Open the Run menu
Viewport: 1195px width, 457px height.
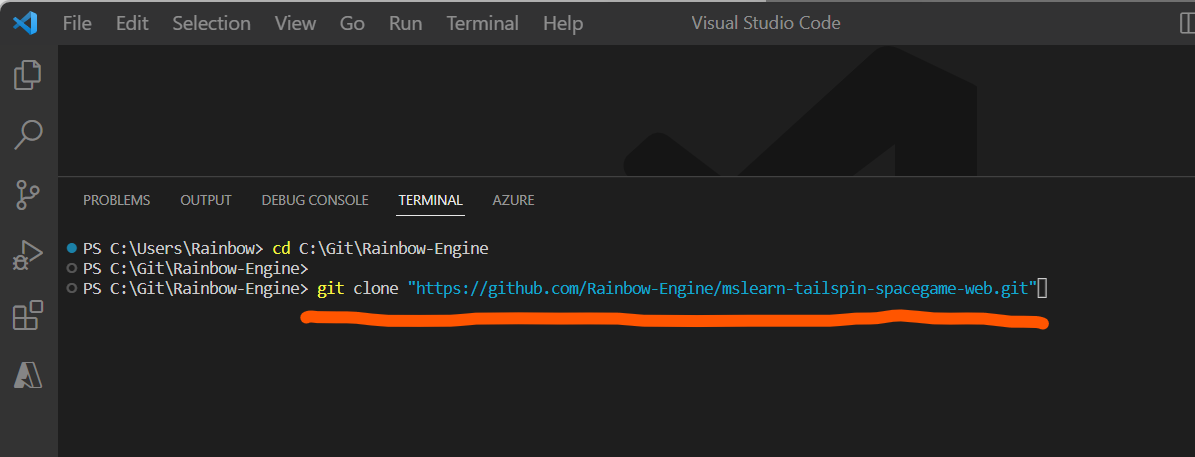(x=405, y=24)
